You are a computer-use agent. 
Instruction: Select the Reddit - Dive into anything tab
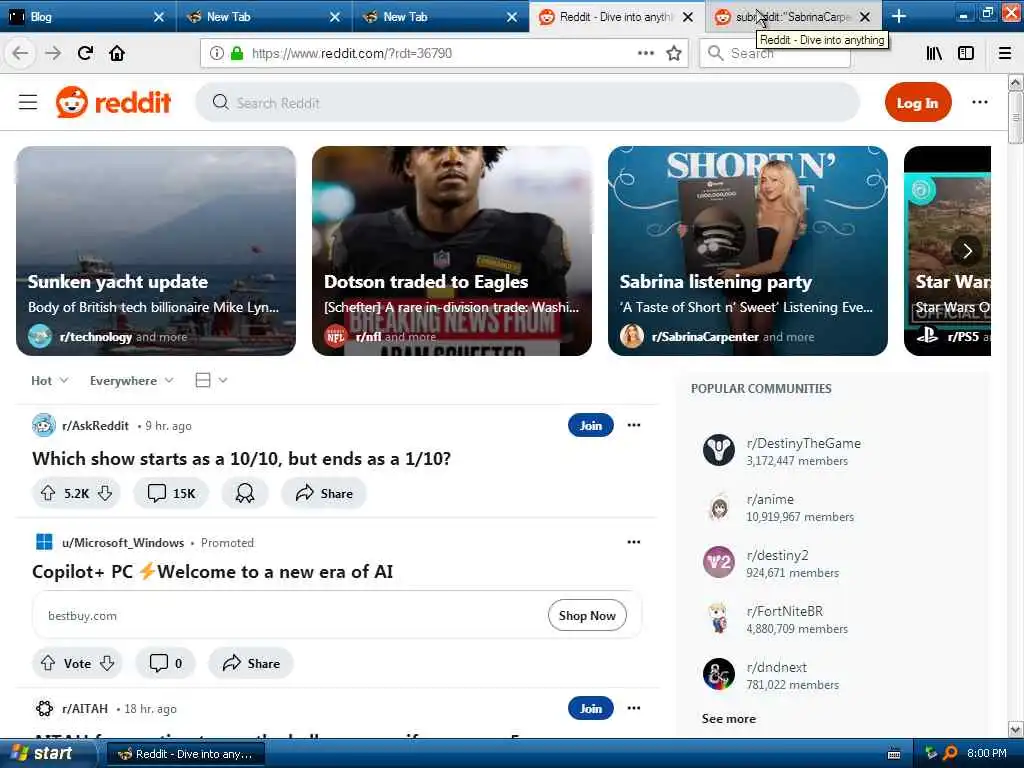(617, 16)
